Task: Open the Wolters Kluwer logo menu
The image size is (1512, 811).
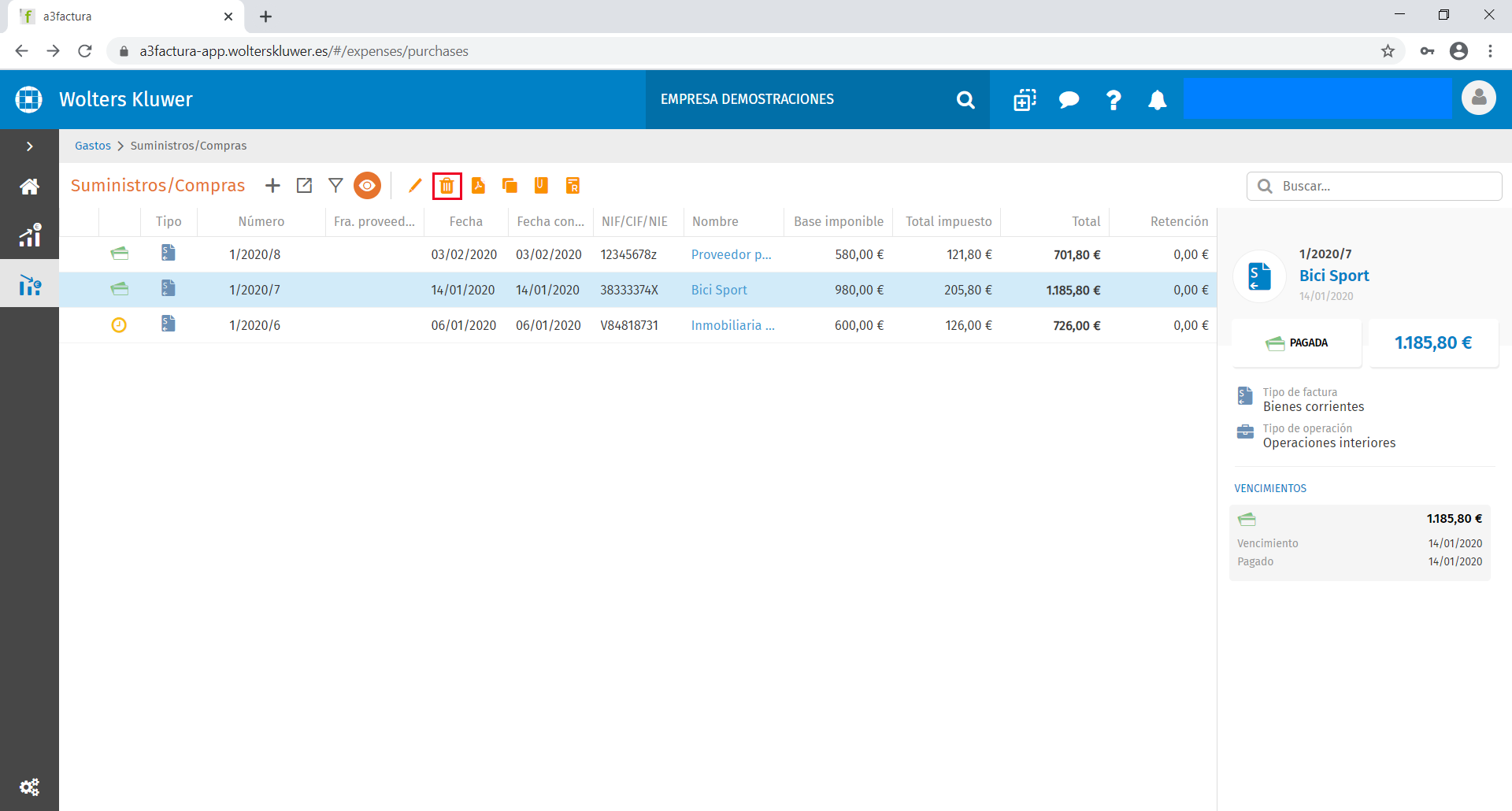Action: pyautogui.click(x=29, y=99)
